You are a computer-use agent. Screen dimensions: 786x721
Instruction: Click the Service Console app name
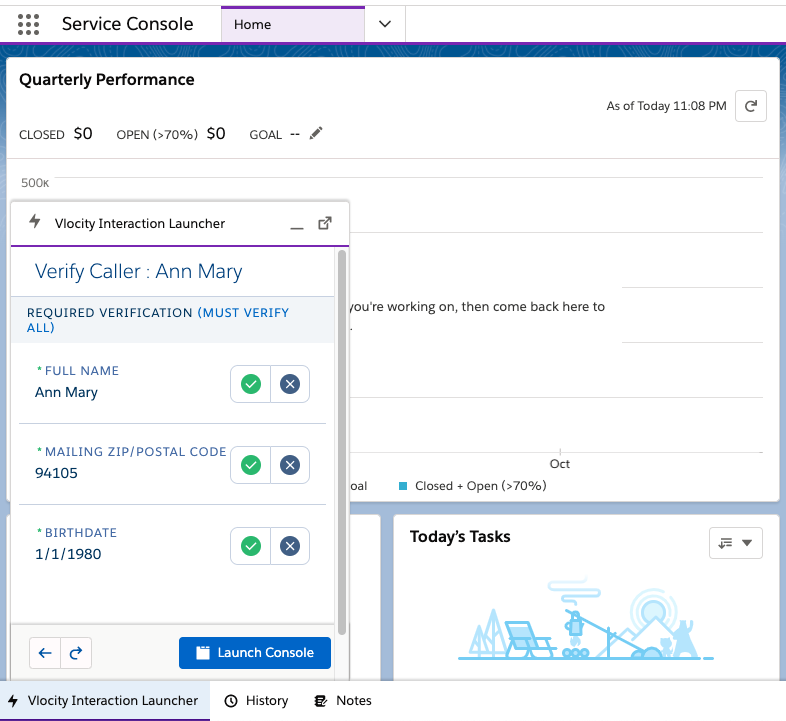(x=127, y=24)
